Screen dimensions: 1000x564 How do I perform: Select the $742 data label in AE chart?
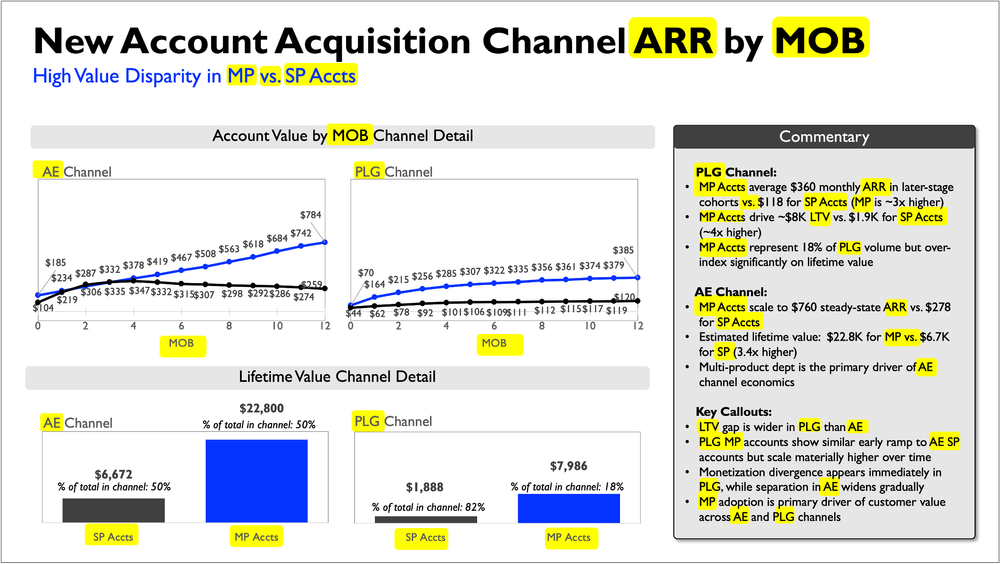[x=301, y=233]
